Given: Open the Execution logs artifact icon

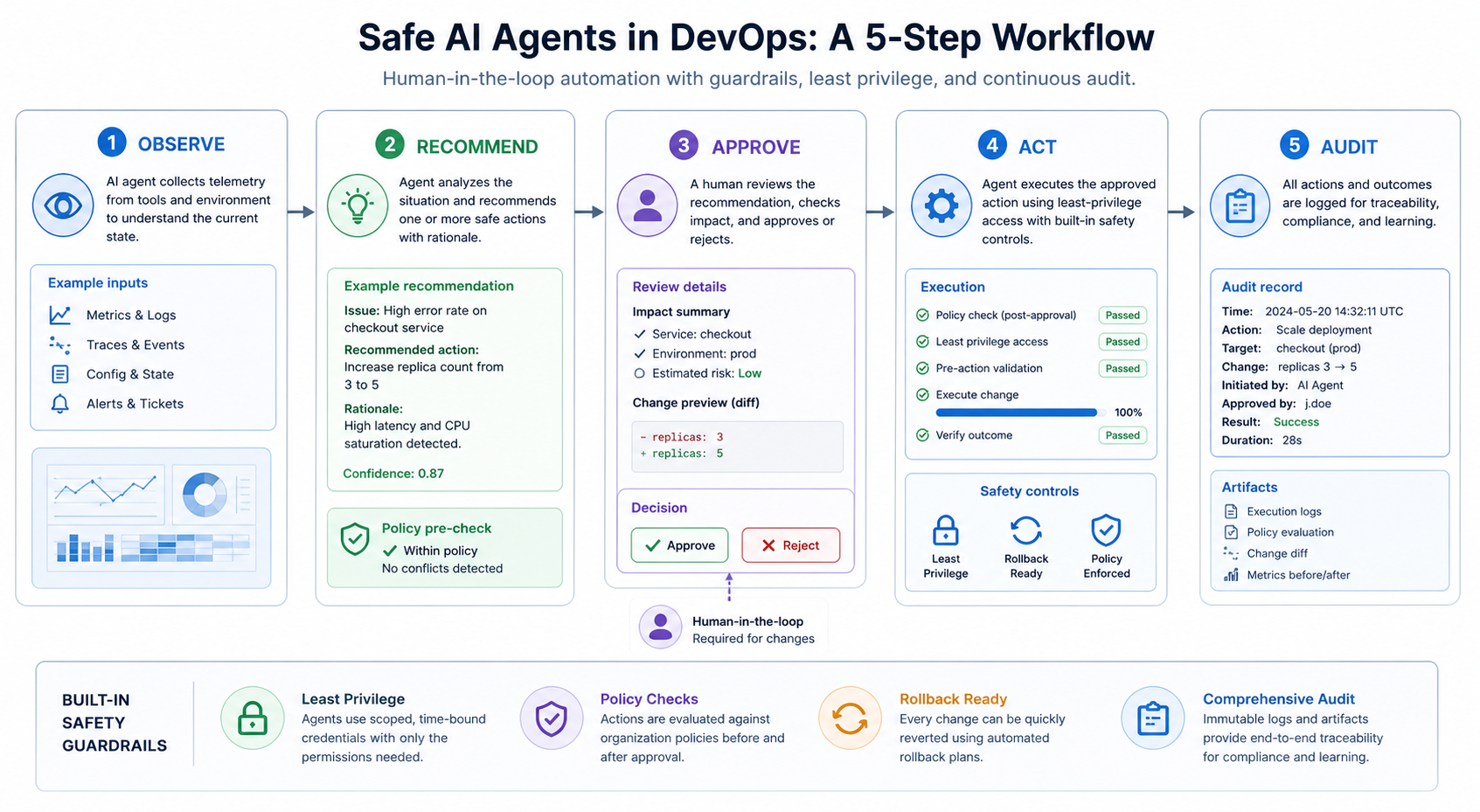Looking at the screenshot, I should pos(1231,511).
